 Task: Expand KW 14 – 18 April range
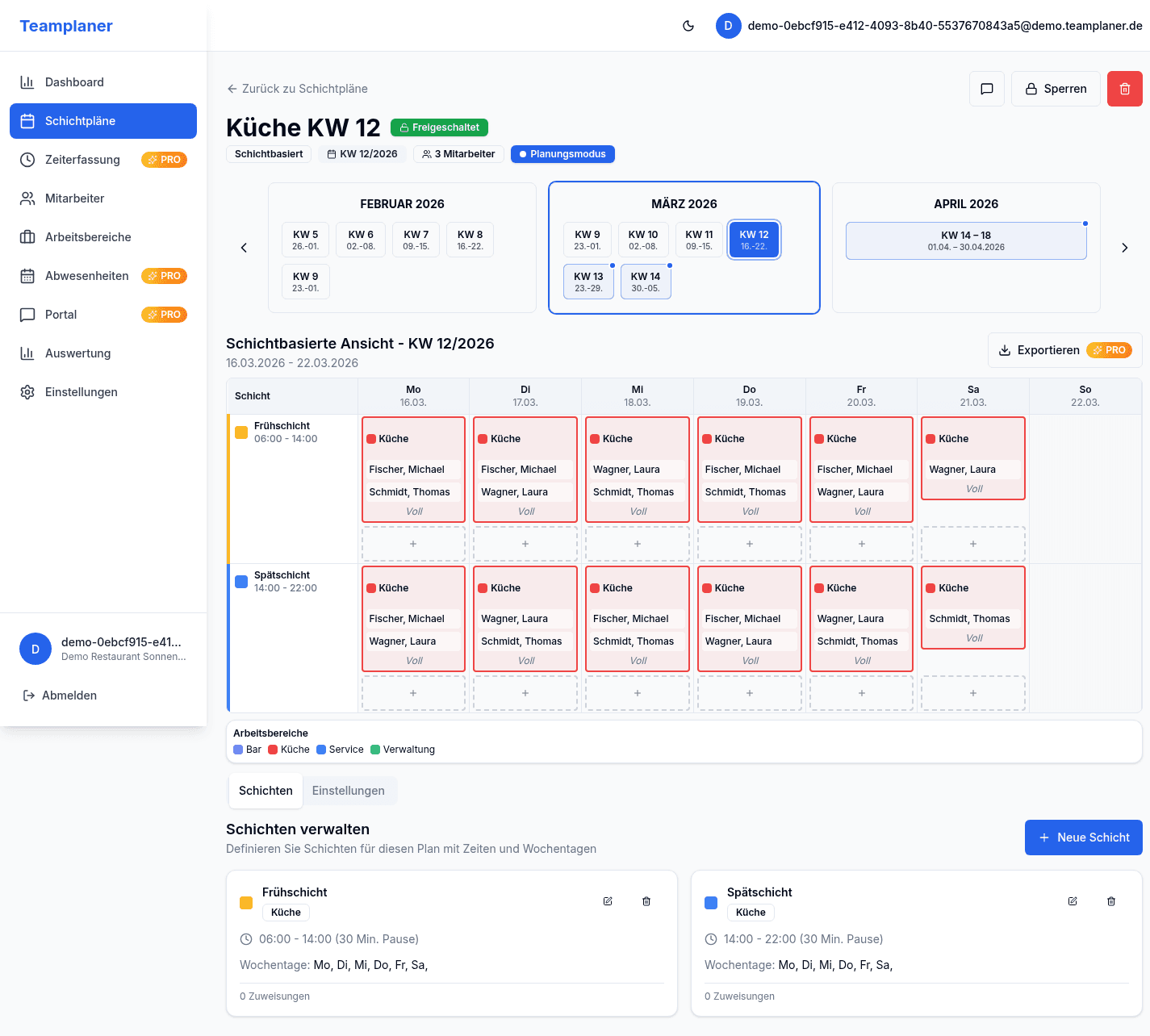[x=965, y=240]
